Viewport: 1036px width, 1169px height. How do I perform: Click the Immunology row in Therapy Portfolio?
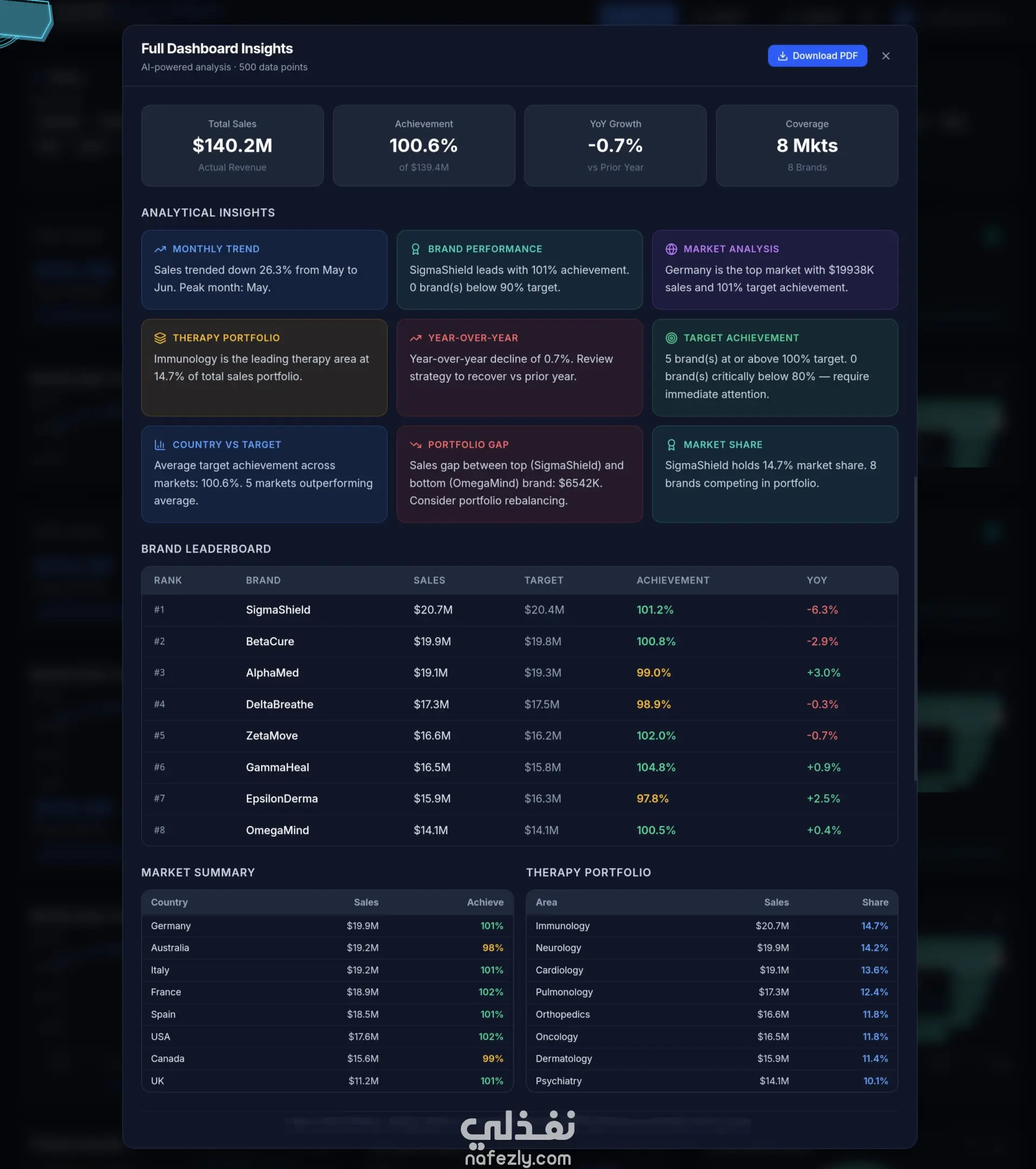(712, 925)
